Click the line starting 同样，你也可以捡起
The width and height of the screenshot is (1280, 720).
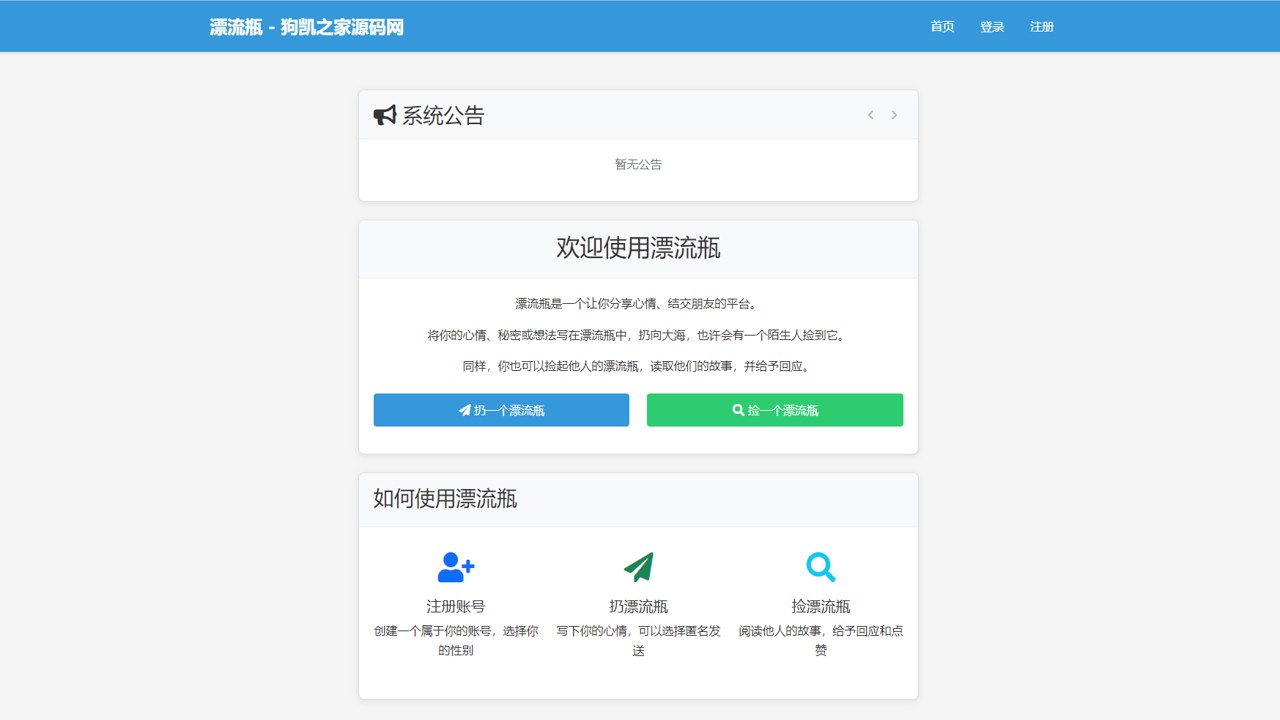[638, 366]
